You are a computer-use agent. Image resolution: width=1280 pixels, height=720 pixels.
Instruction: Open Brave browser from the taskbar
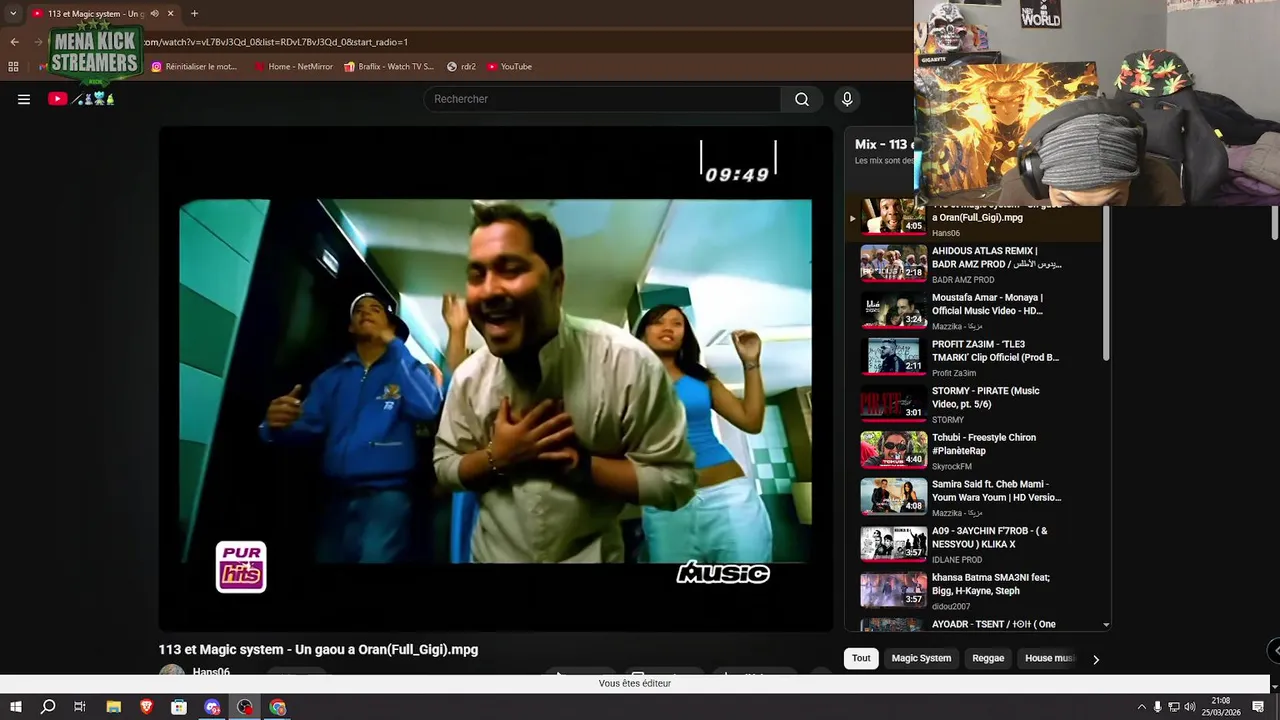click(147, 707)
